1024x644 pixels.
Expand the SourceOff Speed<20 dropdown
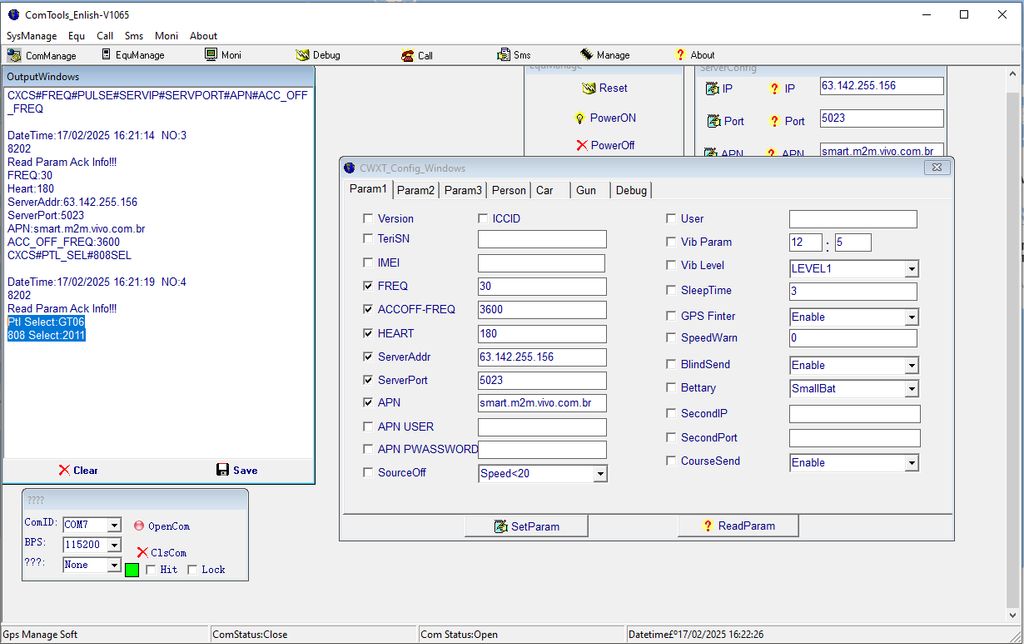click(600, 474)
